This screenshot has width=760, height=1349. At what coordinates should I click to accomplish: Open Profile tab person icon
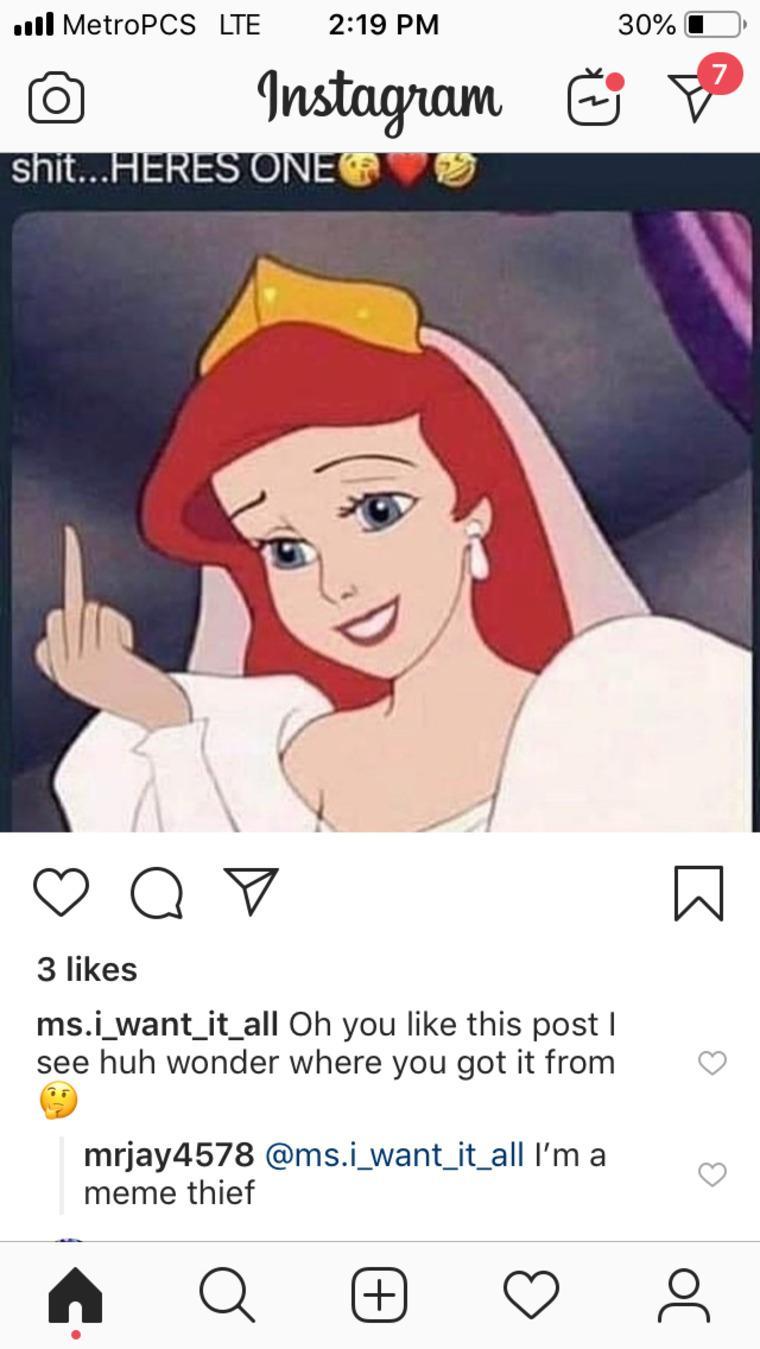point(683,1295)
